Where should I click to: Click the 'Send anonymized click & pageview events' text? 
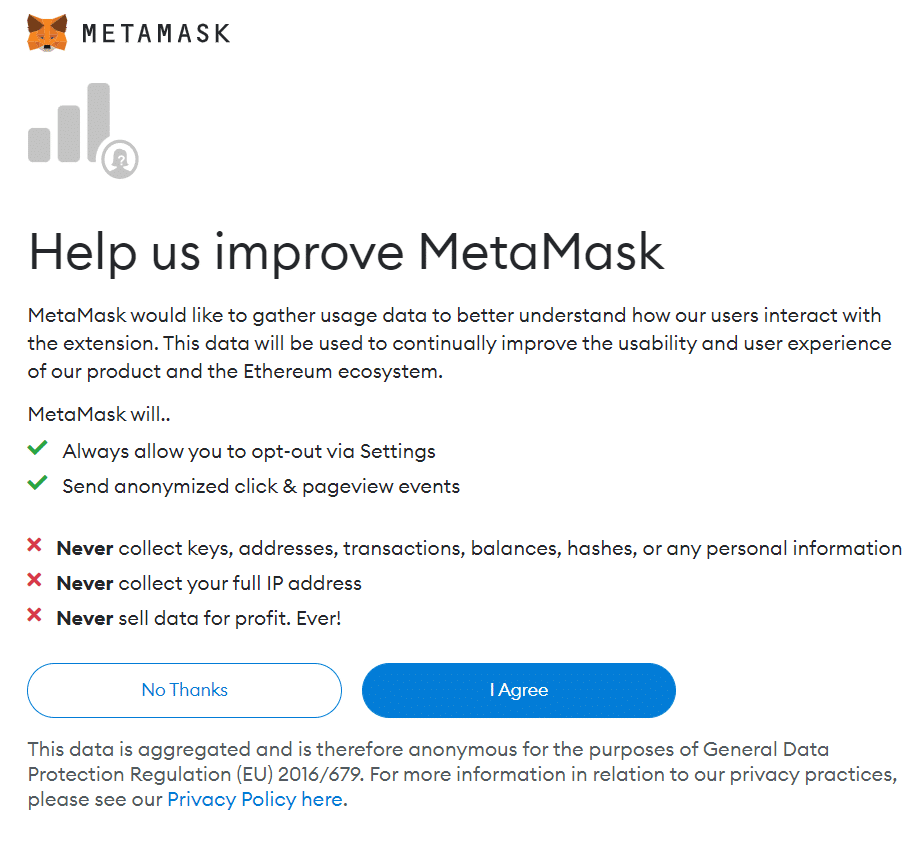point(261,487)
